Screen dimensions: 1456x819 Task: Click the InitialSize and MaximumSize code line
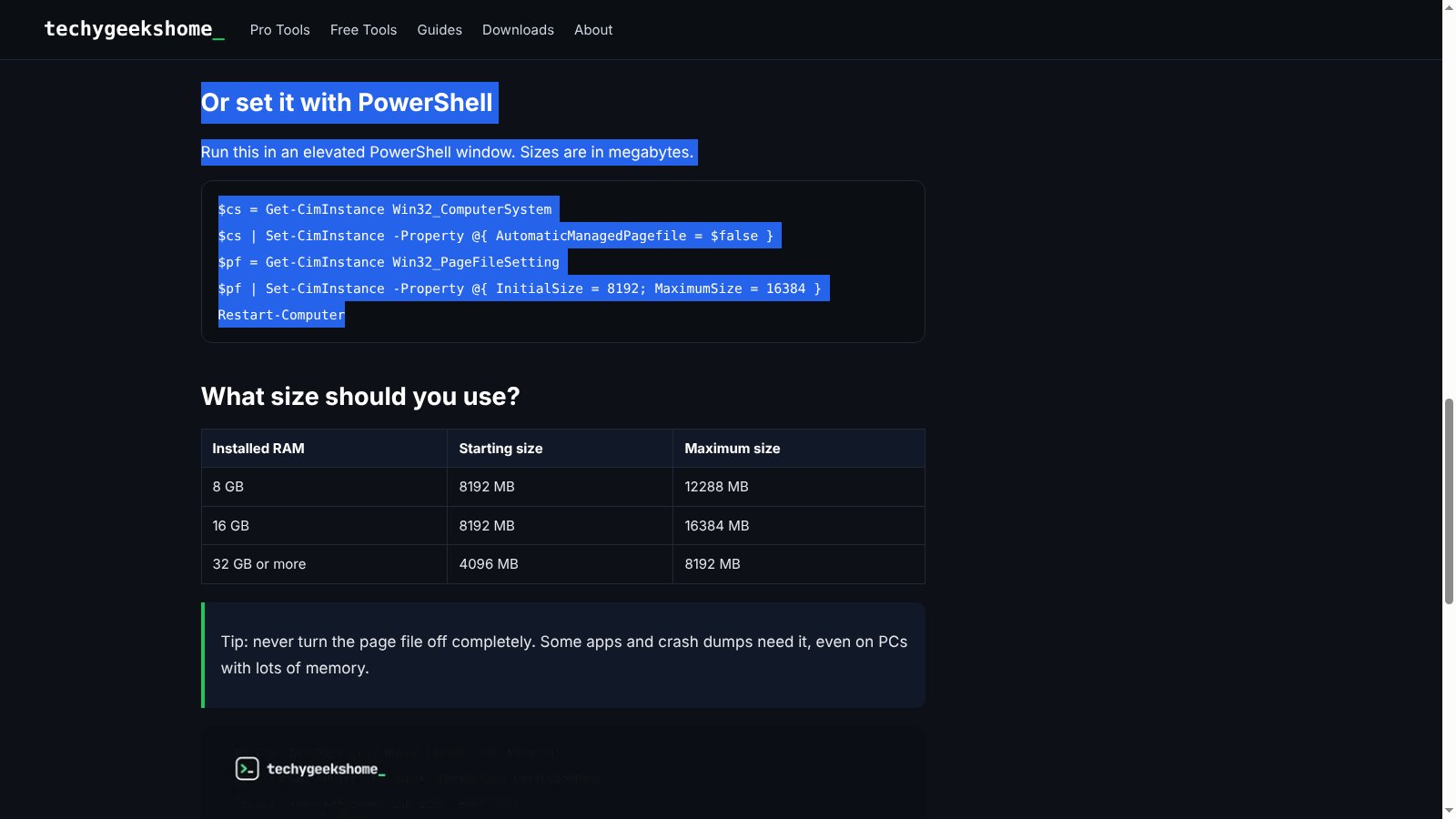[x=520, y=288]
